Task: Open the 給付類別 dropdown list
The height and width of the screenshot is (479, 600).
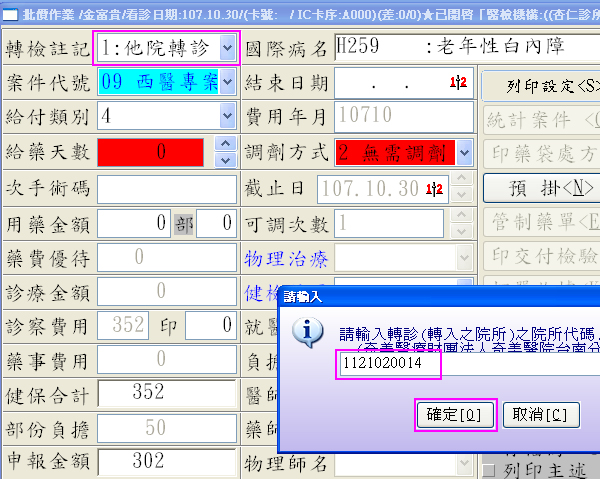Action: [228, 116]
